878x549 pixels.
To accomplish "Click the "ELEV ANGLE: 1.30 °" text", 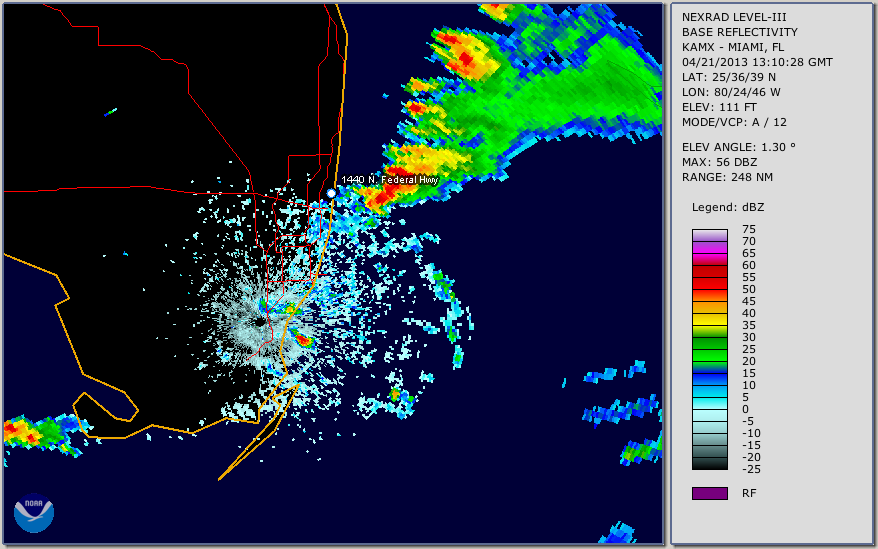I will 739,147.
